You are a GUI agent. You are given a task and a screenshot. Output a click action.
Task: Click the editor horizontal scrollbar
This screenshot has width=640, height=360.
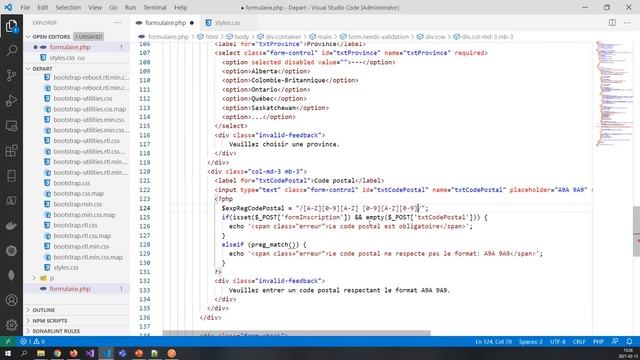pyautogui.click(x=296, y=333)
